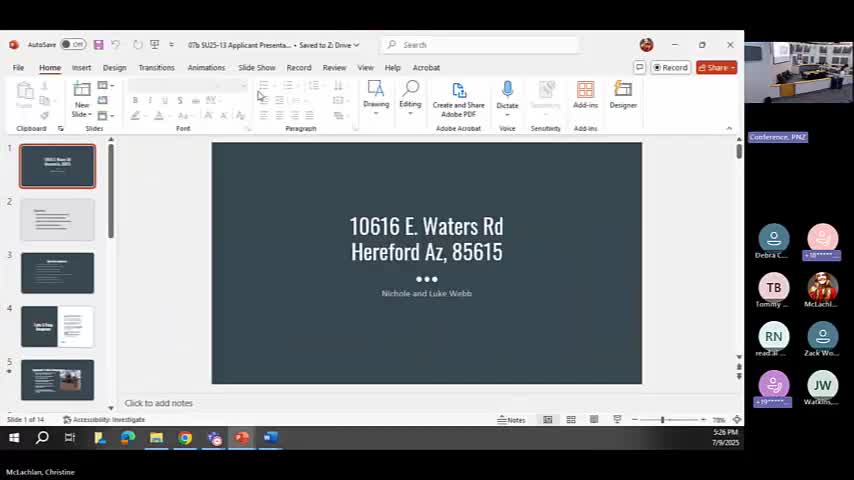Click the slide title 10616 E. Waters Rd
This screenshot has height=480, width=854.
[426, 227]
